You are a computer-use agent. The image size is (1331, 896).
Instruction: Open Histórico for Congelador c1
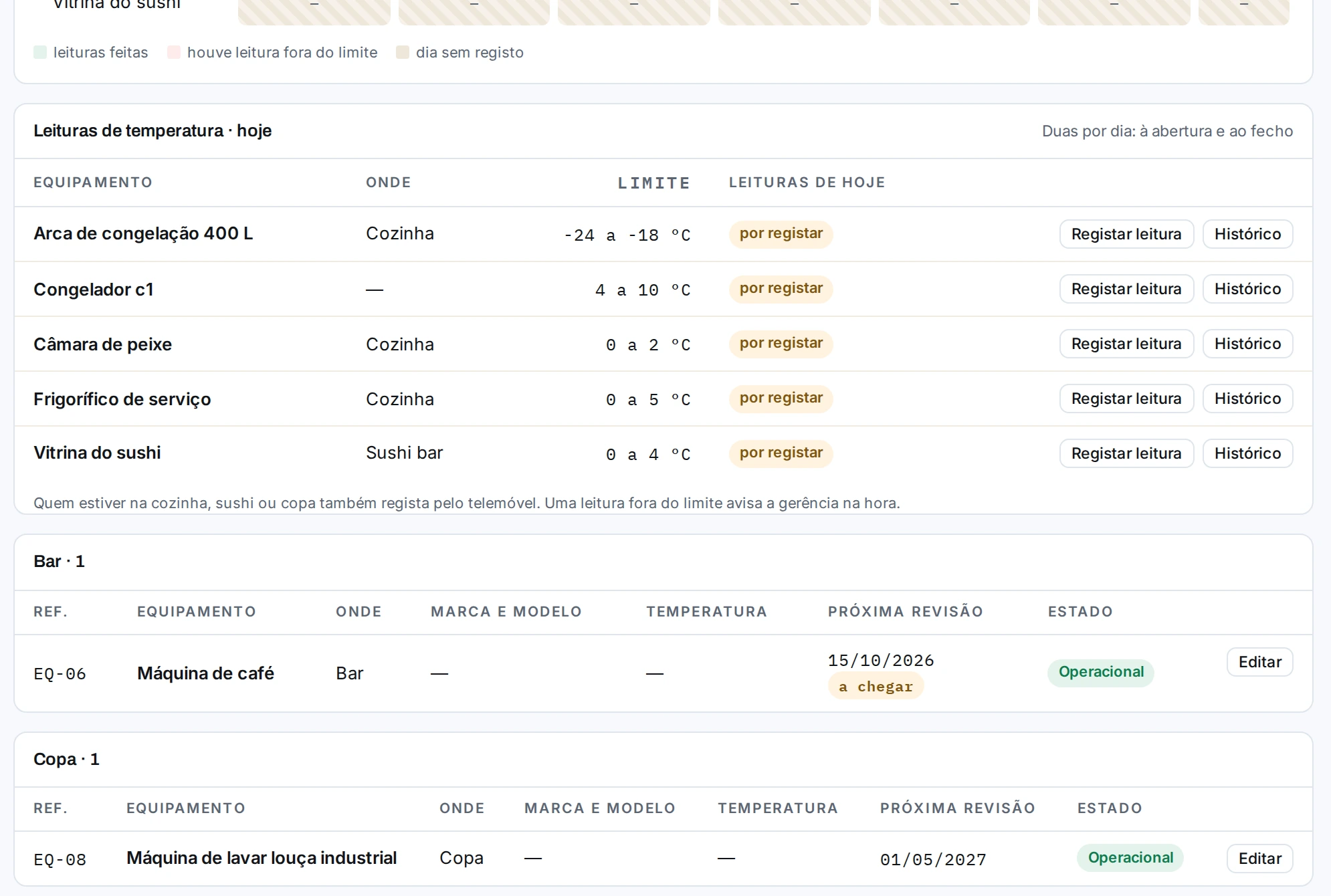(1247, 289)
